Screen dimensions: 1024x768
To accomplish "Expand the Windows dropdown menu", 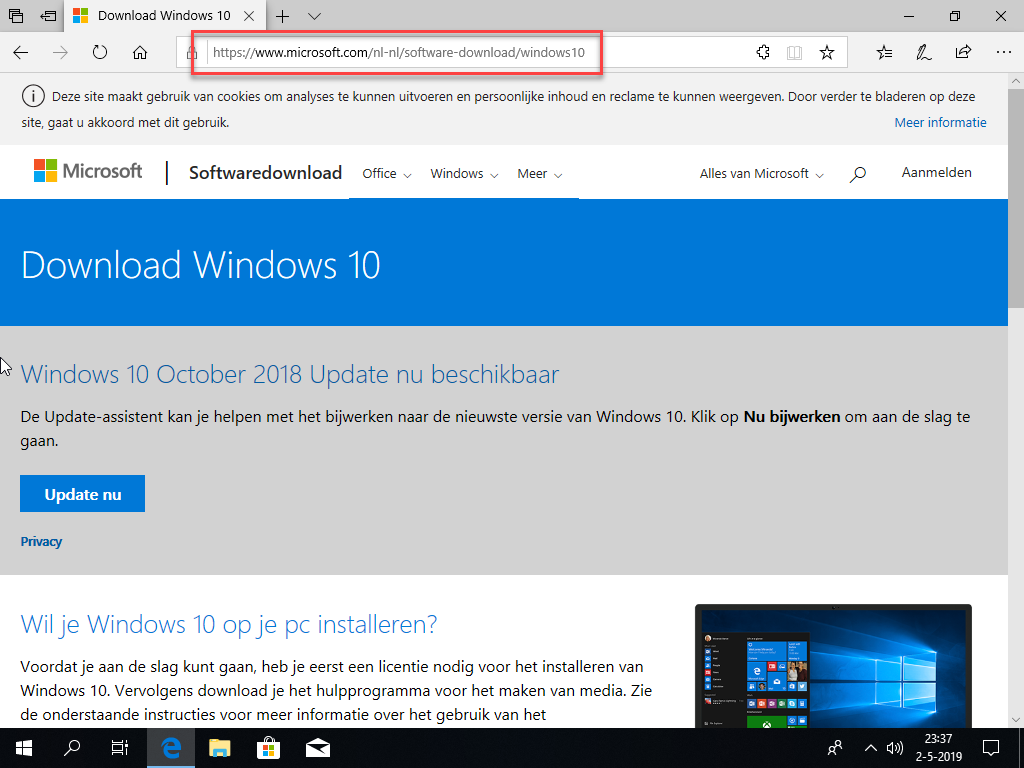I will pos(464,174).
